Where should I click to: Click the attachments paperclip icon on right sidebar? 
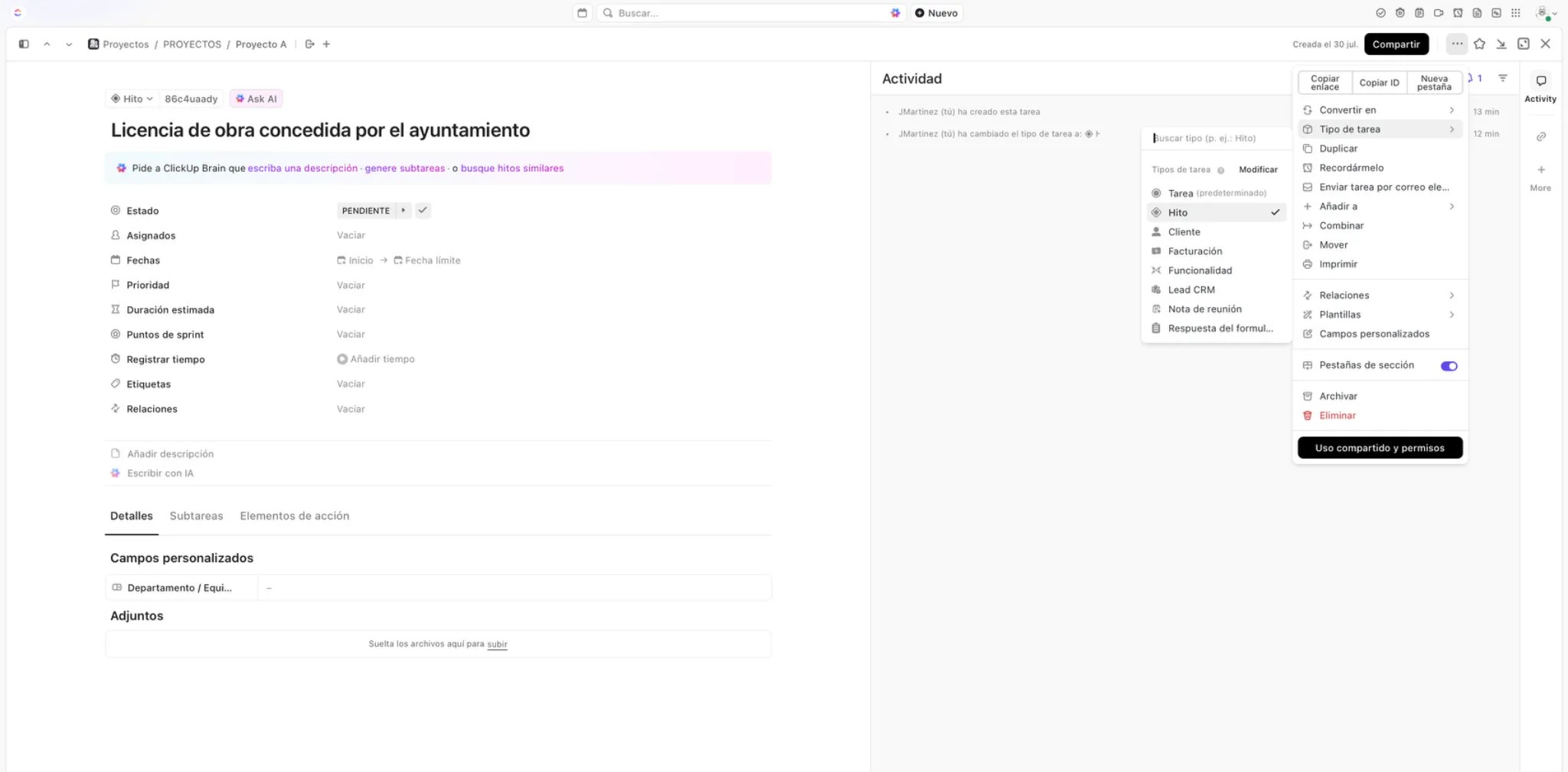tap(1541, 136)
